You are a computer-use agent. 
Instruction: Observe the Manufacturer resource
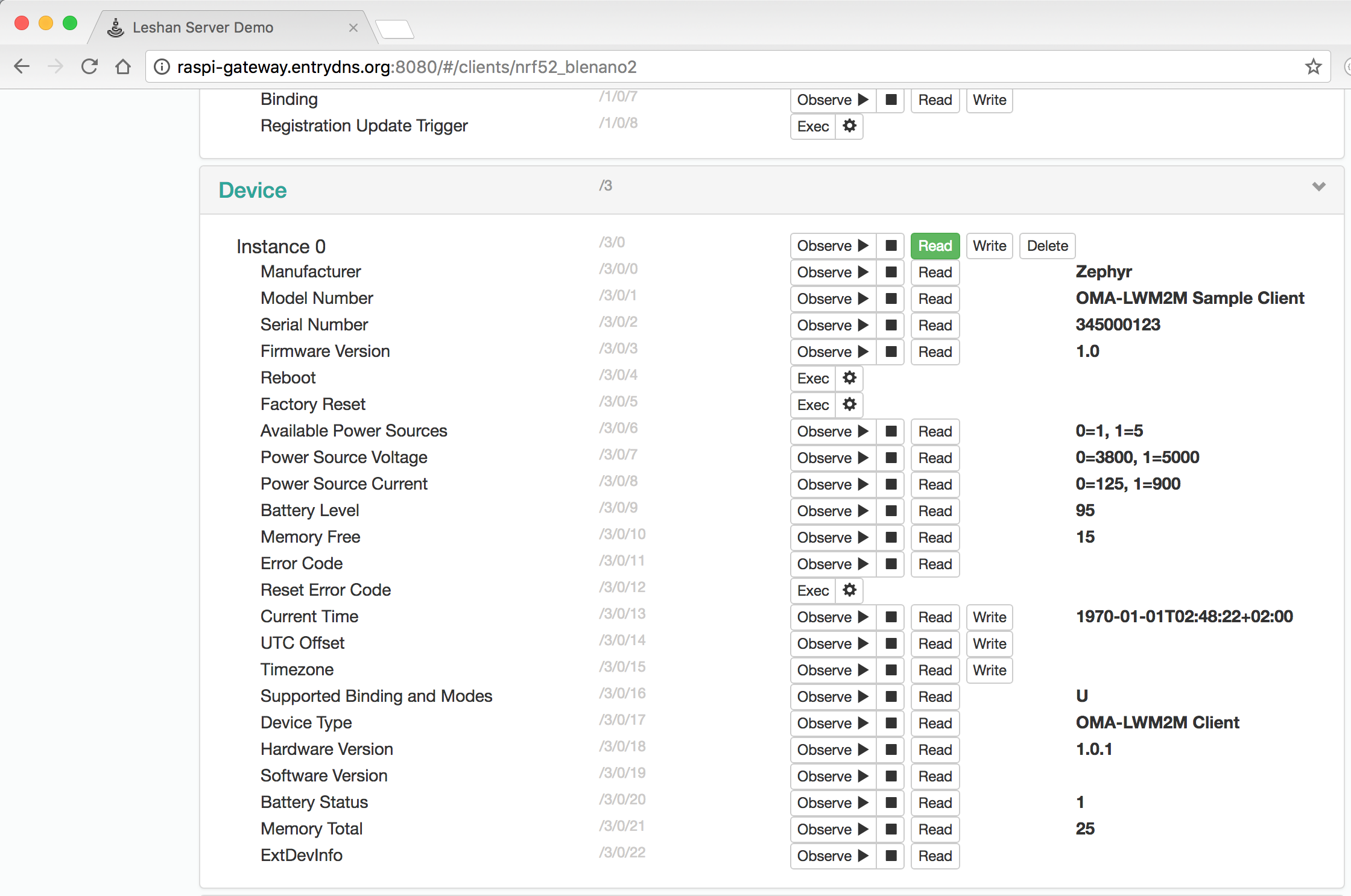[834, 273]
